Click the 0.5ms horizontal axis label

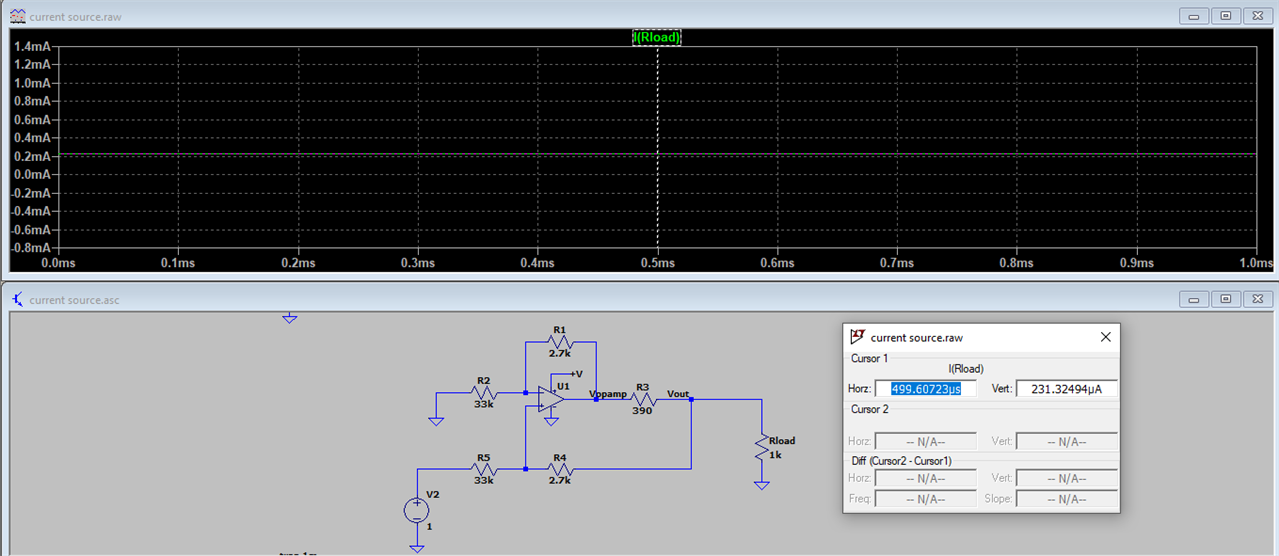(657, 264)
